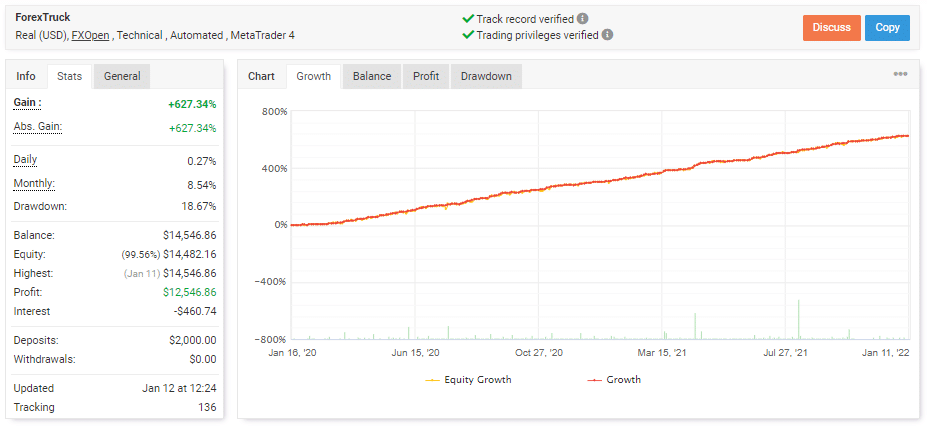Click the $0.00 Withdrawals value

(x=203, y=359)
